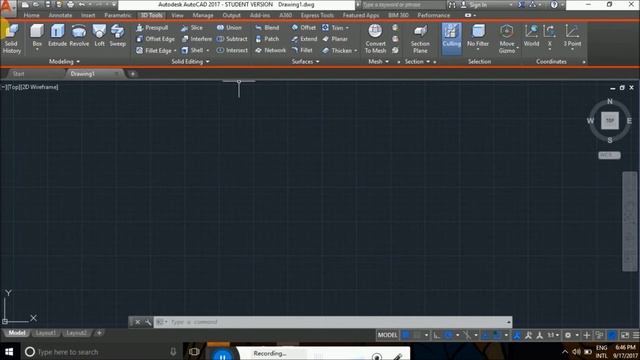Click the Windows taskbar search box
This screenshot has width=640, height=360.
click(x=101, y=351)
